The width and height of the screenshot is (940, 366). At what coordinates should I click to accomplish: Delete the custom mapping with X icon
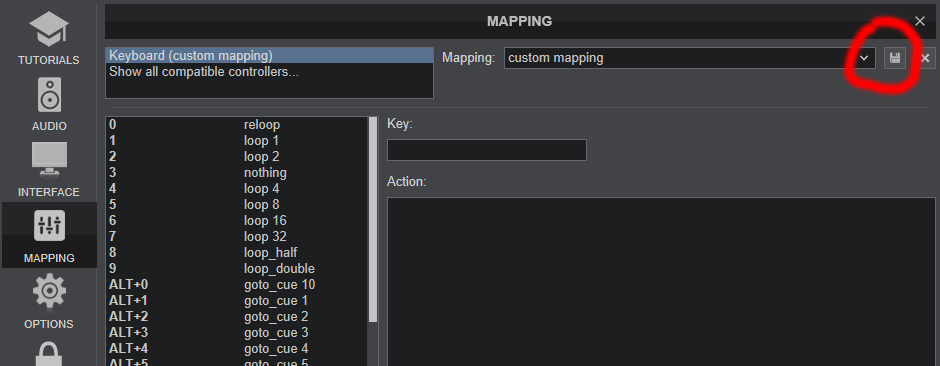[x=925, y=58]
